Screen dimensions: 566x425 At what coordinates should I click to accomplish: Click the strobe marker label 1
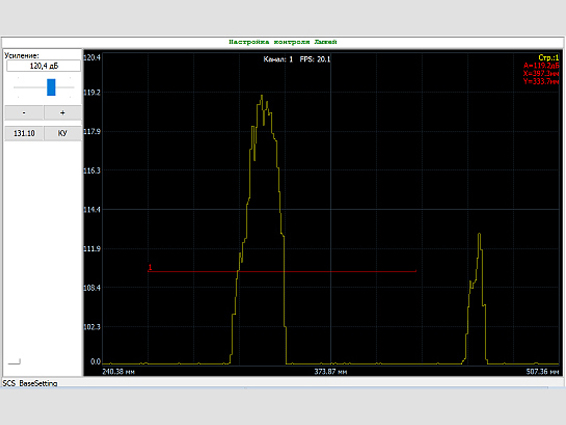[150, 267]
